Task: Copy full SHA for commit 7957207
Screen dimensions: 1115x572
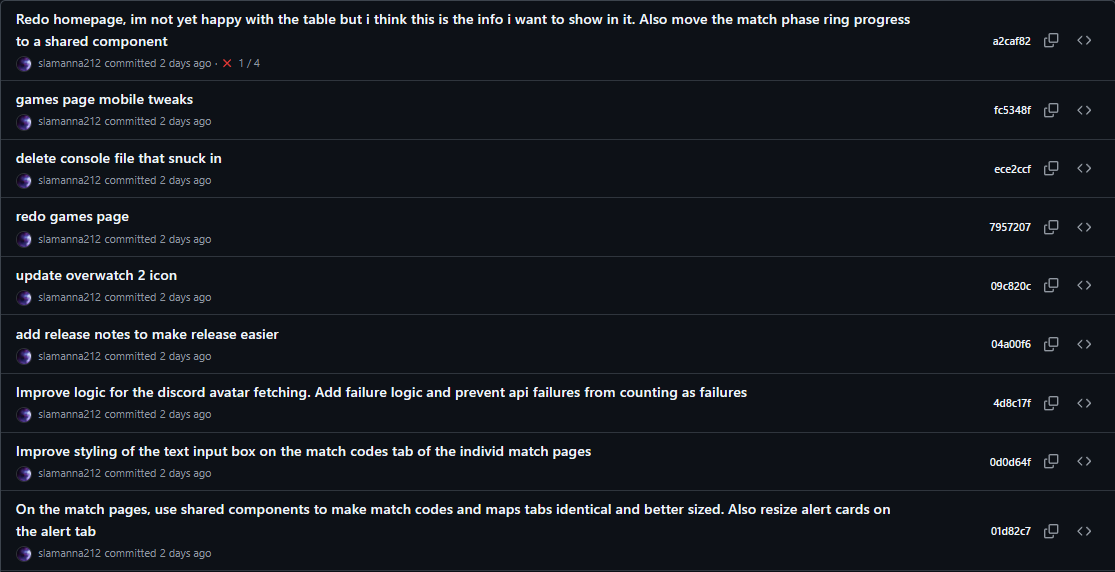Action: click(x=1051, y=227)
